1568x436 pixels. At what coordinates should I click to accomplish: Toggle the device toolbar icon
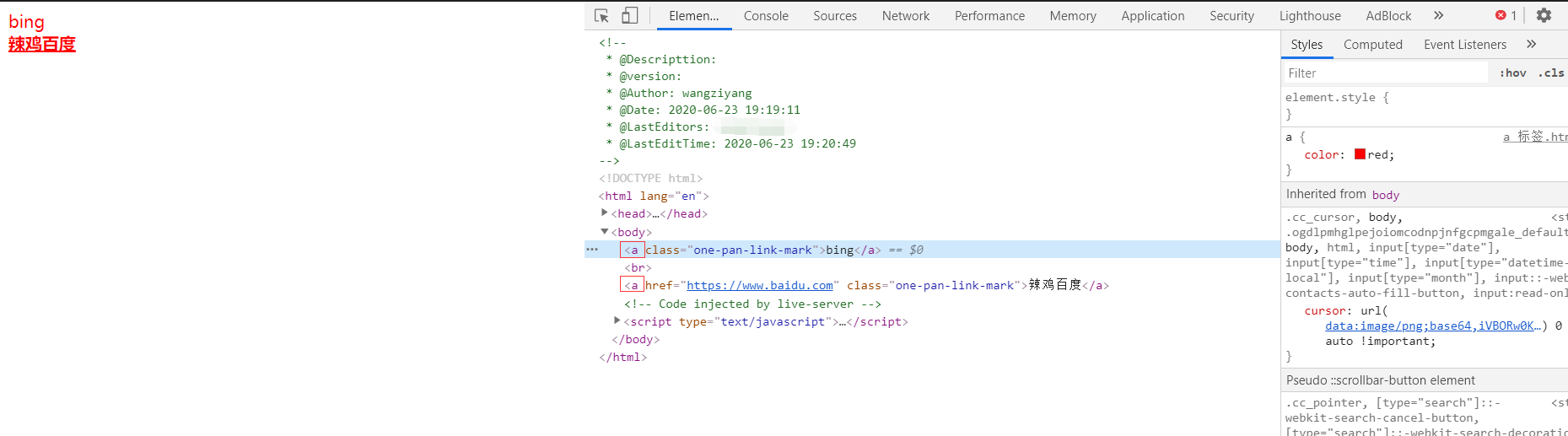pyautogui.click(x=630, y=16)
